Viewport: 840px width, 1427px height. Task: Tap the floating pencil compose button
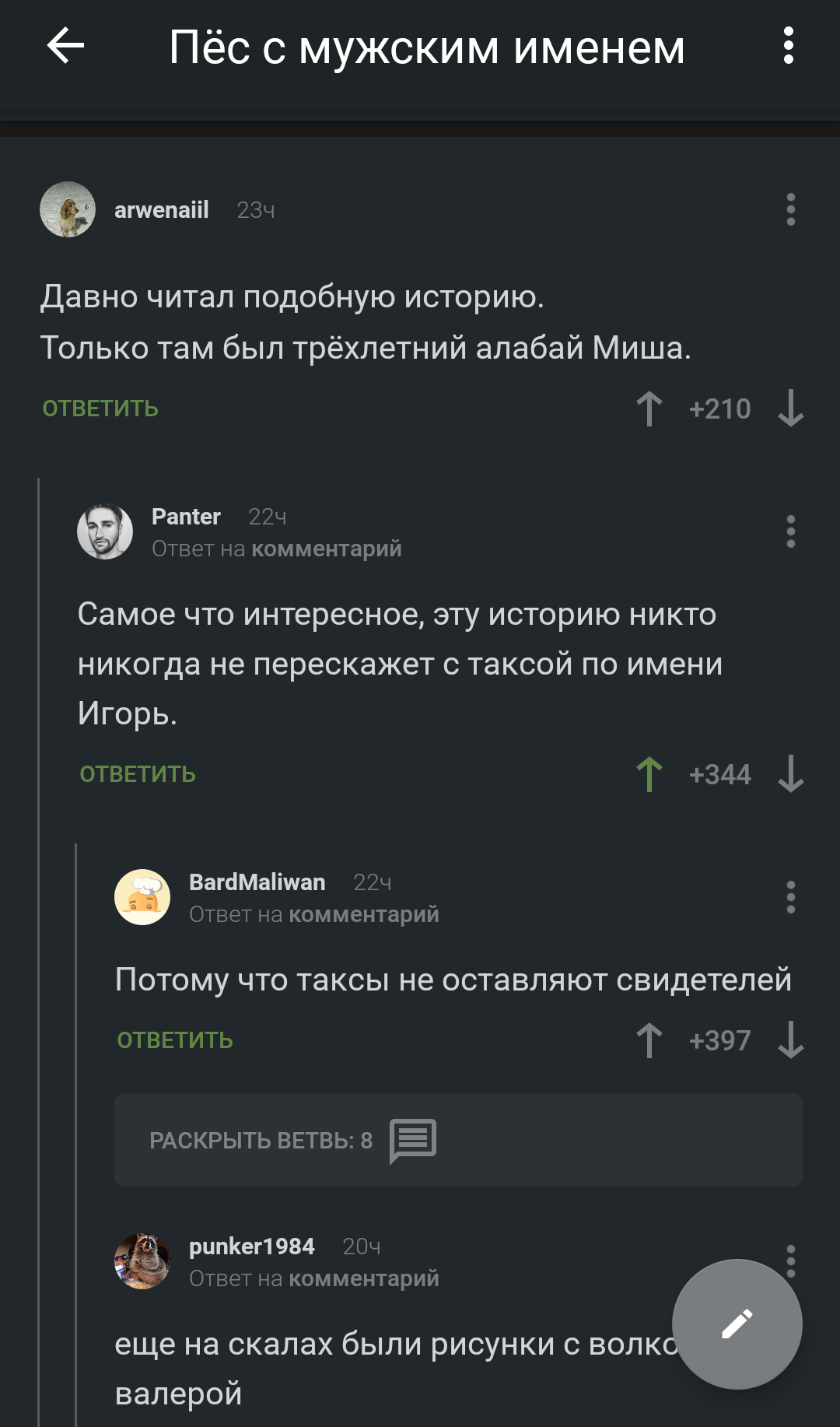click(737, 1324)
